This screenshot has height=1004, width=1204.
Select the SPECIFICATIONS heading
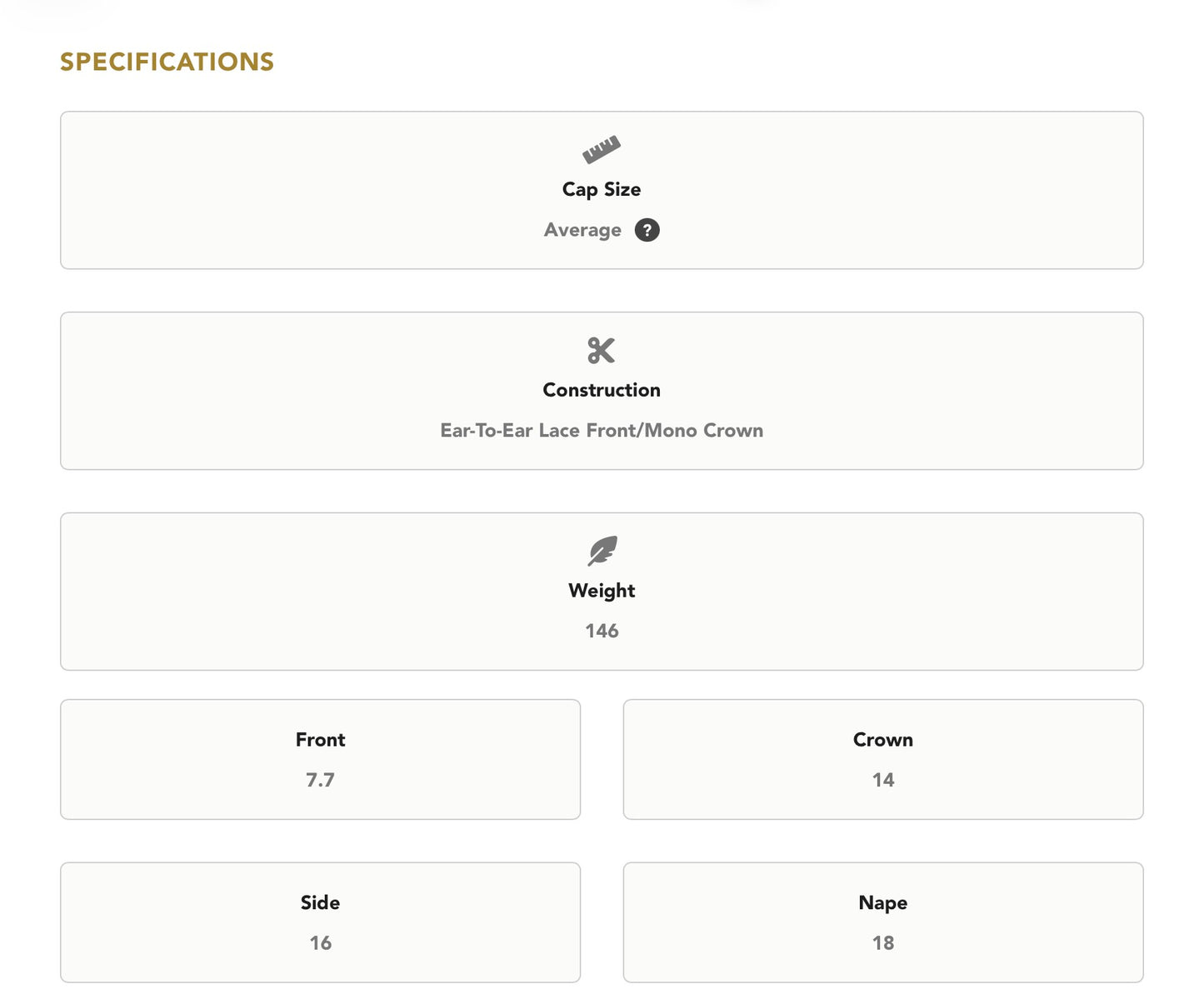pyautogui.click(x=167, y=62)
